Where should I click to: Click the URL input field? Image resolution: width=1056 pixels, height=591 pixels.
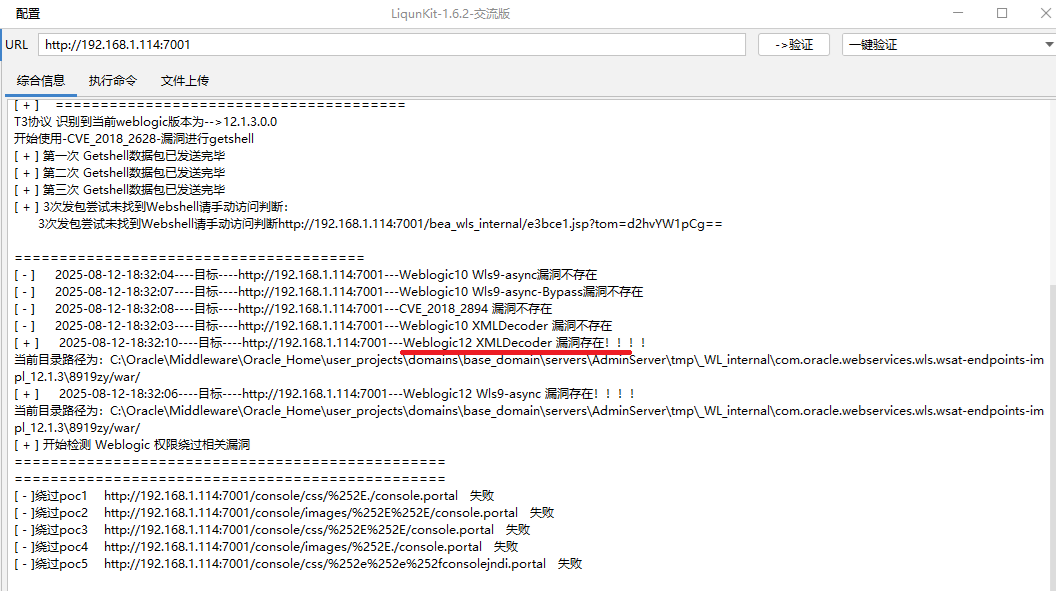coord(392,44)
